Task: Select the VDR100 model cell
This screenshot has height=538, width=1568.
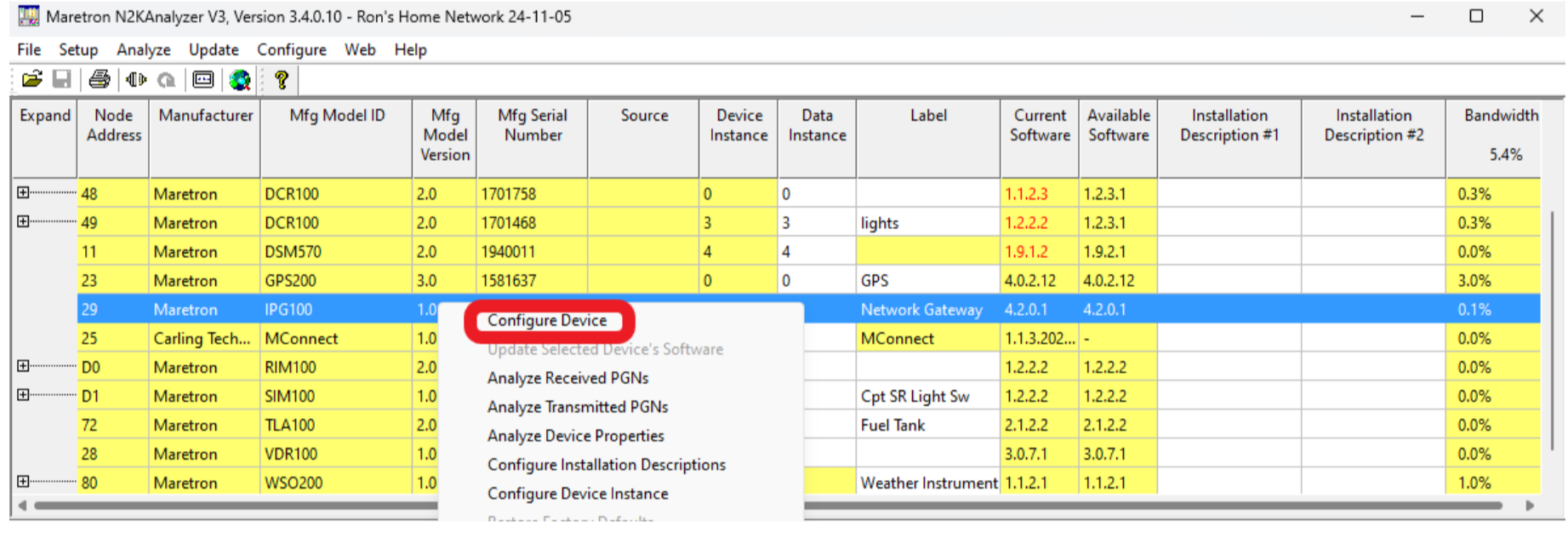Action: [x=337, y=455]
